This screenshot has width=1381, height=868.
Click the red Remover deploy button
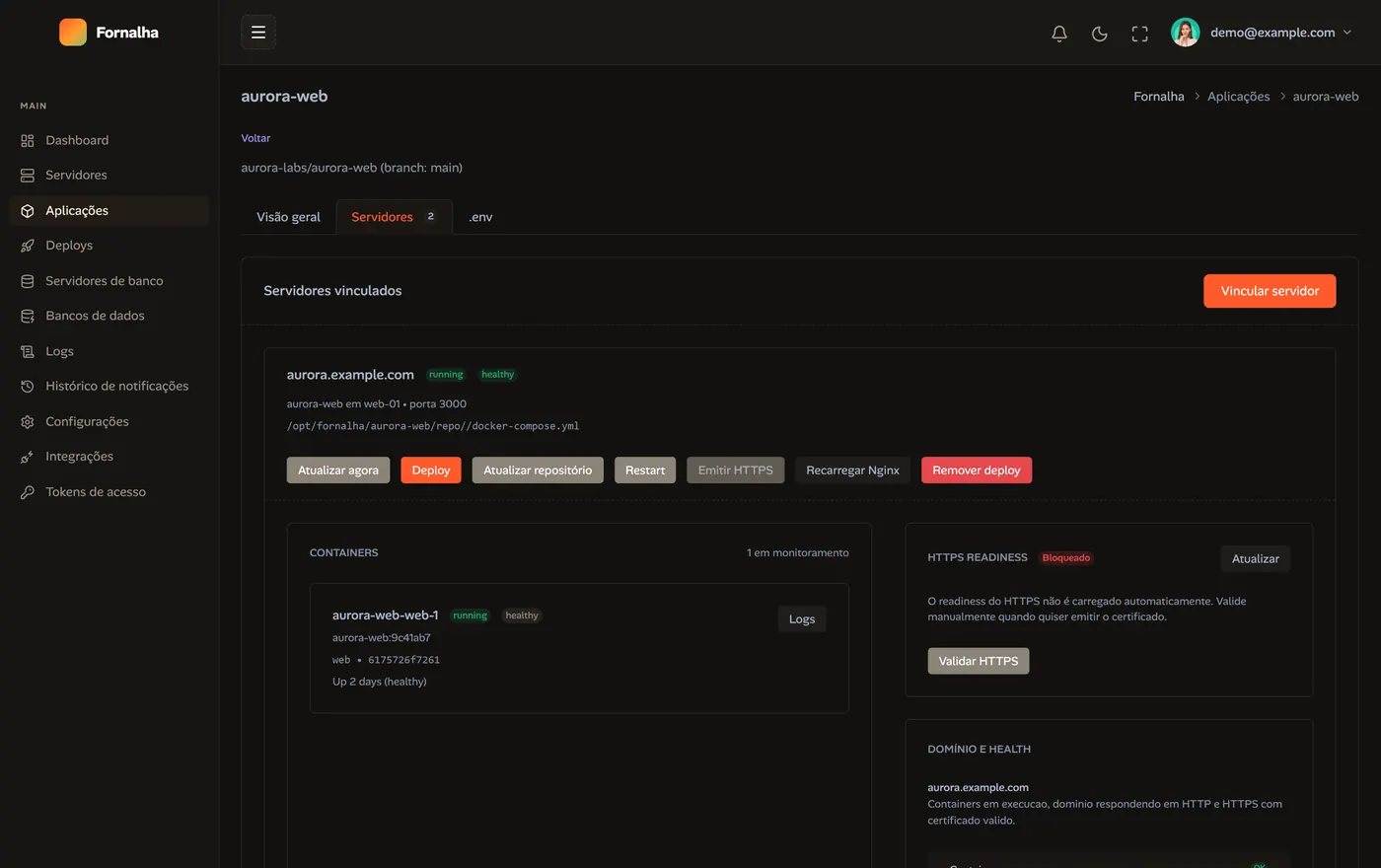[977, 470]
